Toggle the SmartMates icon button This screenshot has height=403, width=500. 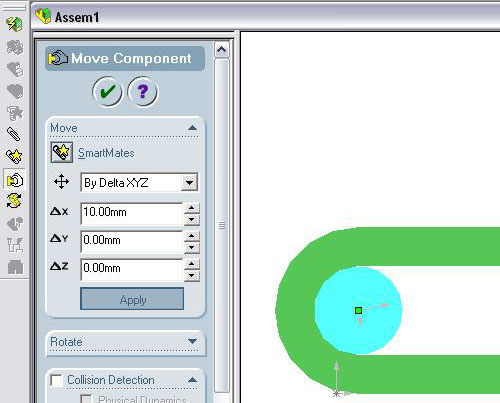[62, 152]
